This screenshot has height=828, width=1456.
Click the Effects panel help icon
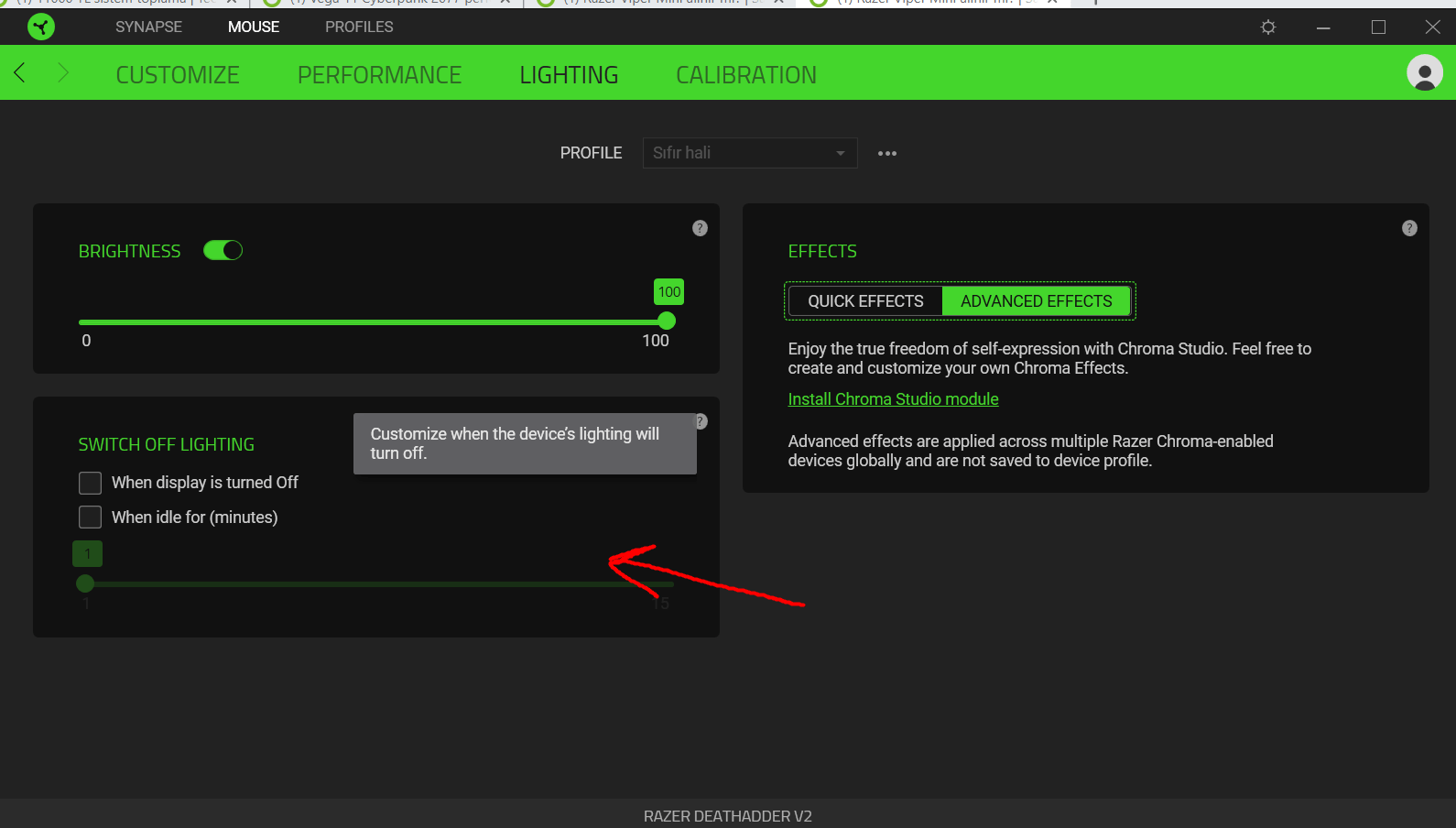[1409, 228]
